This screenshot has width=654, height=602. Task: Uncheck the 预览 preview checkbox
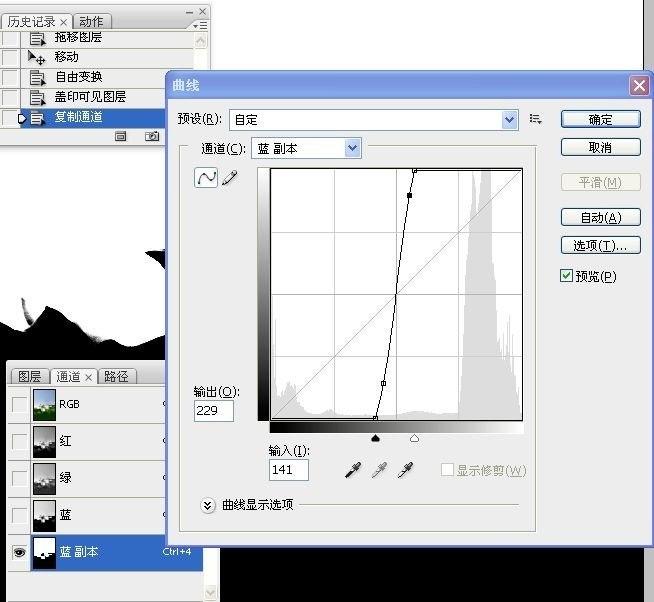pos(567,276)
